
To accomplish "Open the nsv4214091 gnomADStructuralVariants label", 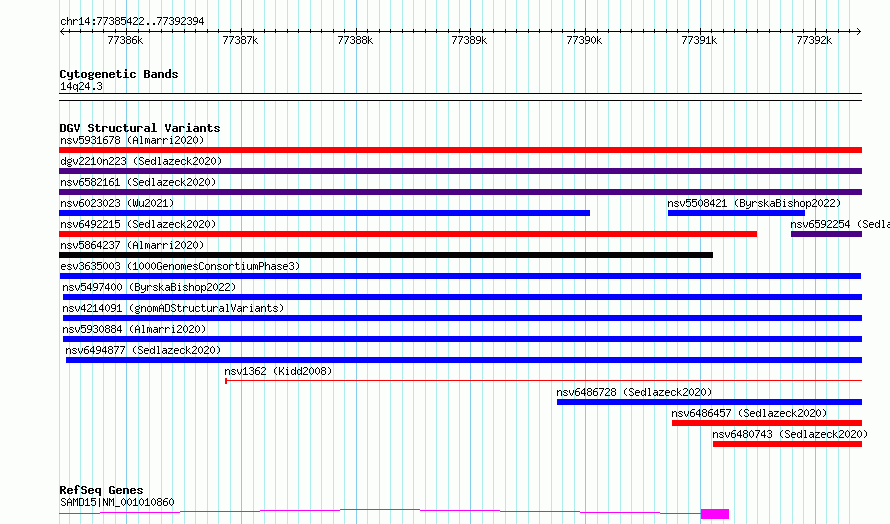I will point(173,308).
